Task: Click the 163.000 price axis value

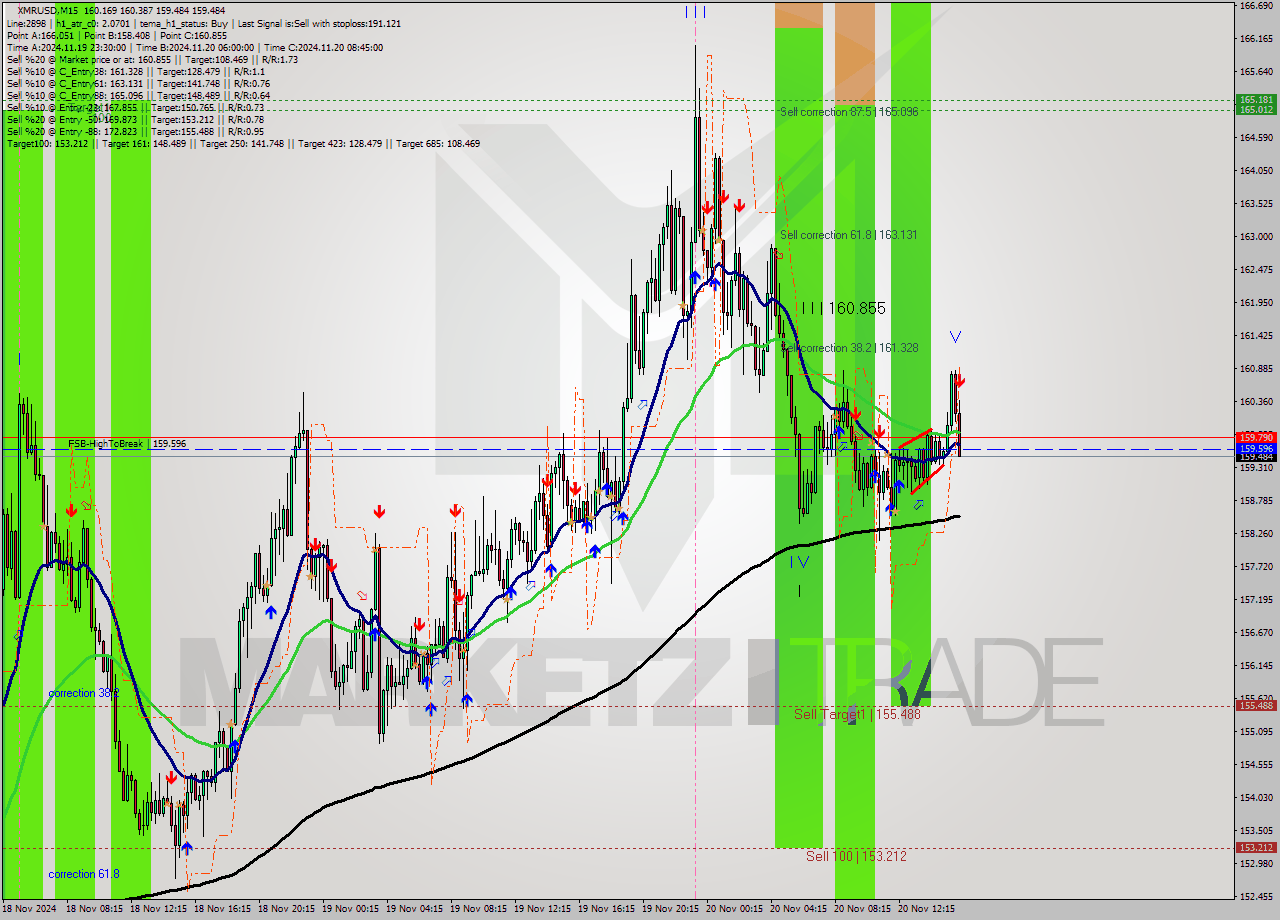Action: 1256,237
